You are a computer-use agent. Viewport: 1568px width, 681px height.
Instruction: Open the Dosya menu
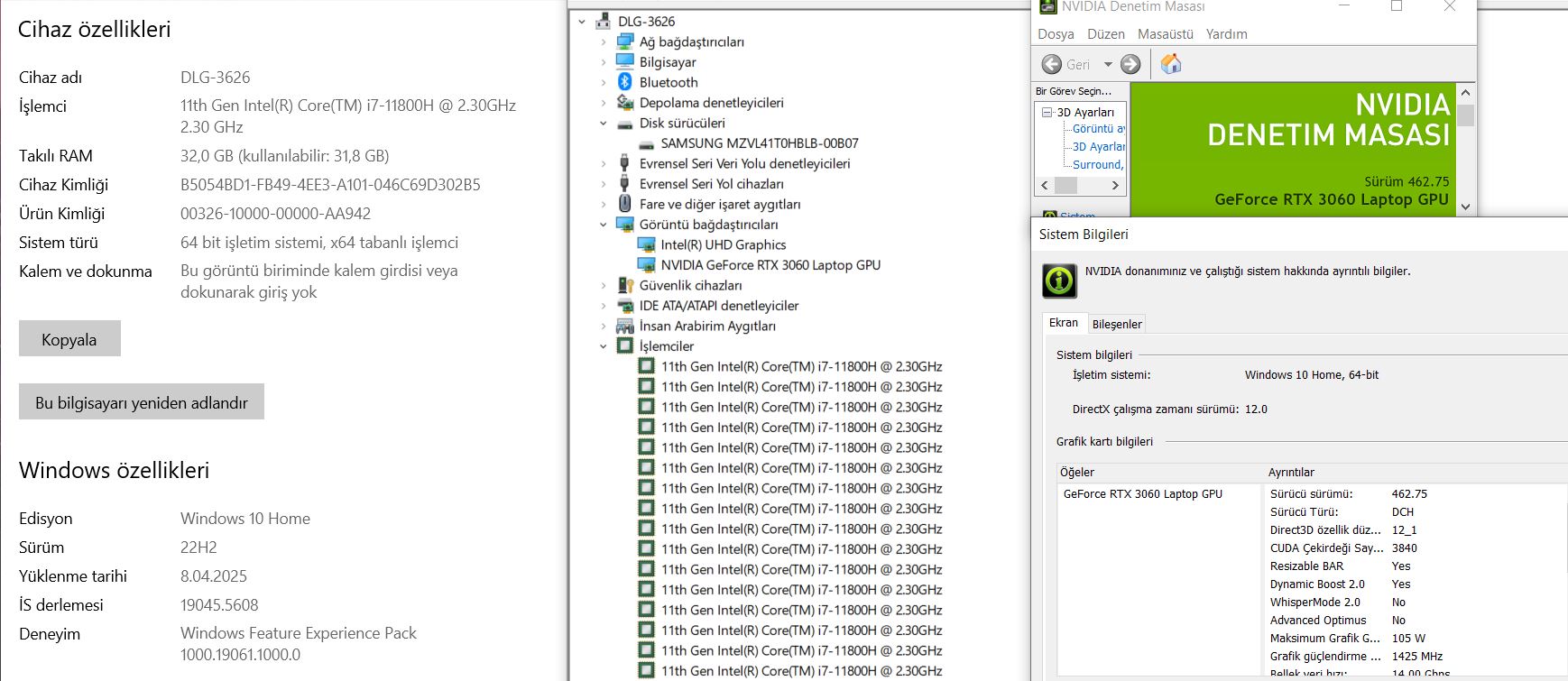[1056, 34]
